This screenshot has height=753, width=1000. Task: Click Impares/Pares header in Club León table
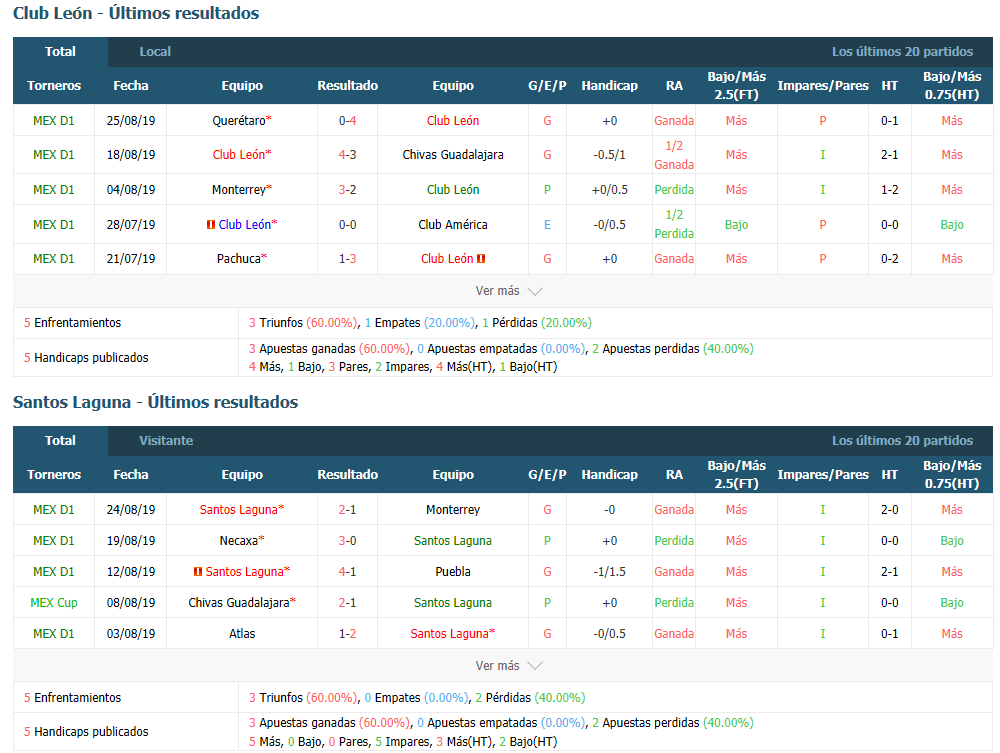pos(823,85)
